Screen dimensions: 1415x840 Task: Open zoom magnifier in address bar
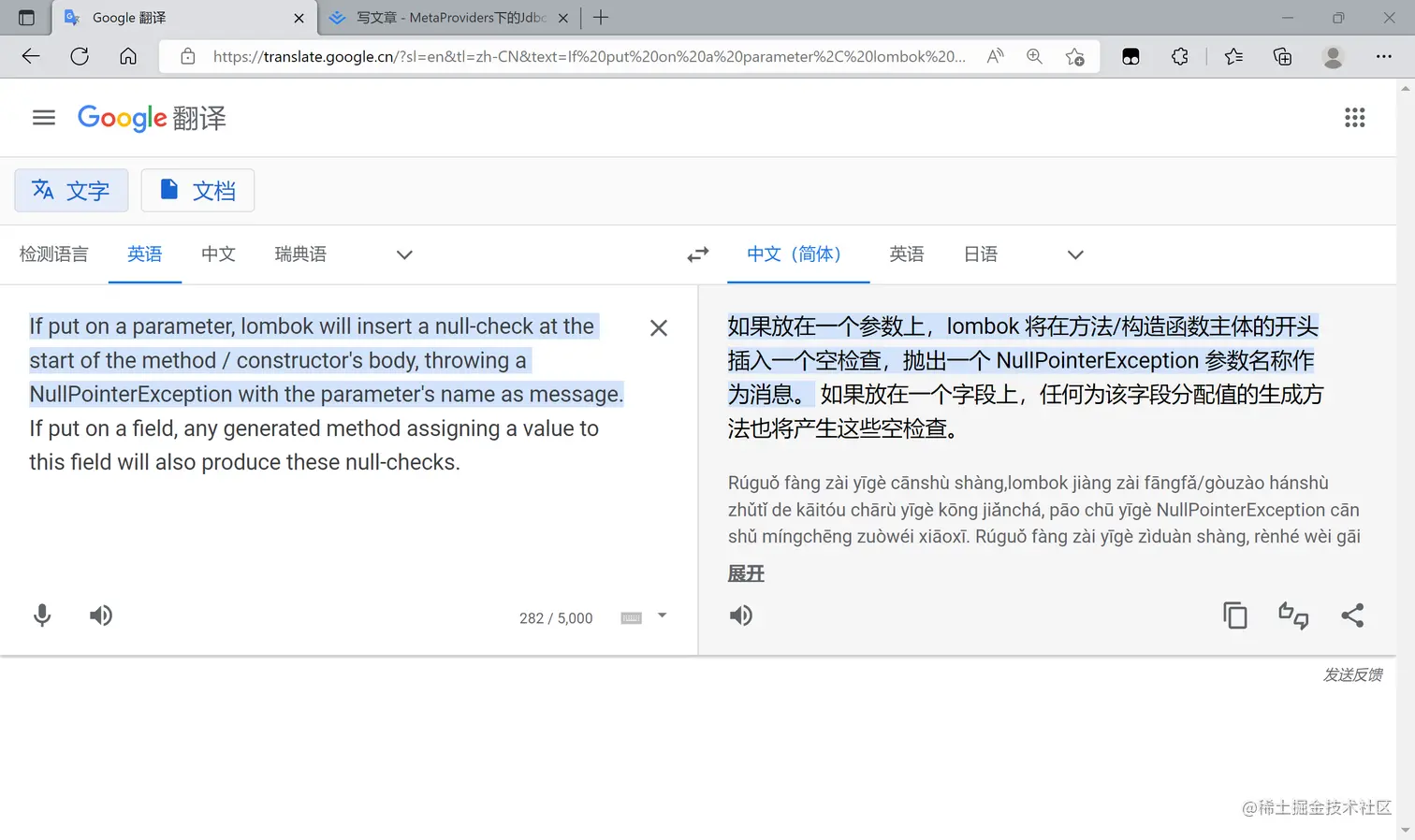pos(1034,56)
